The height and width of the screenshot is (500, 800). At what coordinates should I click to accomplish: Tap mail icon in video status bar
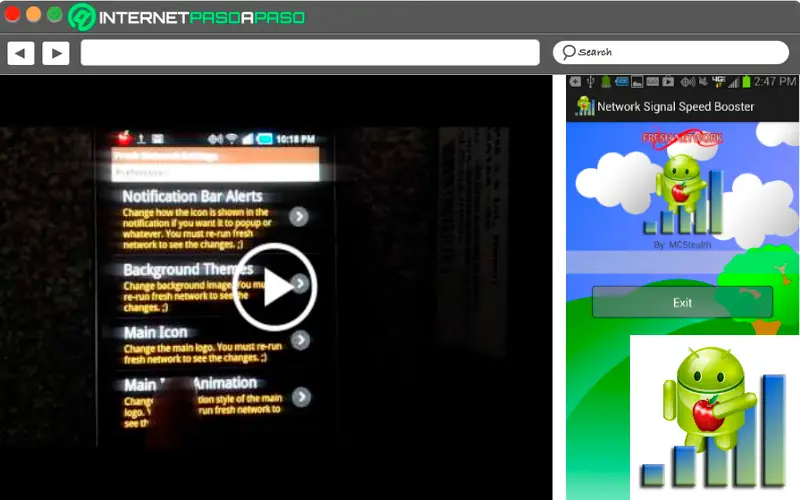pos(158,138)
